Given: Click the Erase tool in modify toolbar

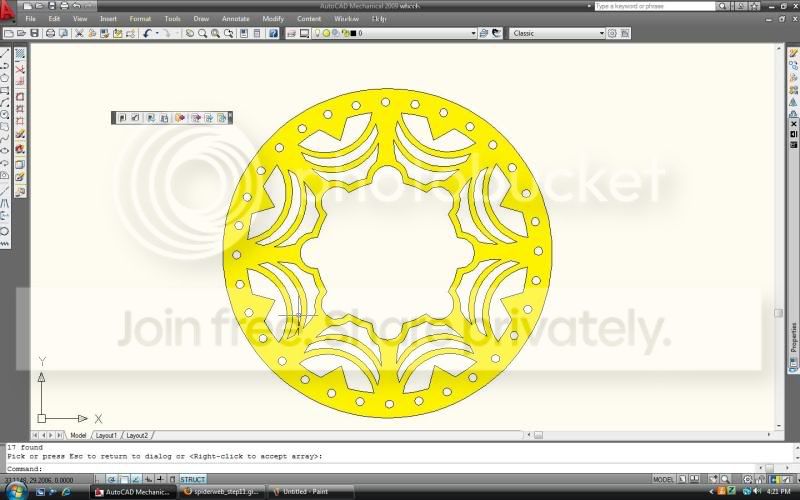Looking at the screenshot, I should (20, 69).
